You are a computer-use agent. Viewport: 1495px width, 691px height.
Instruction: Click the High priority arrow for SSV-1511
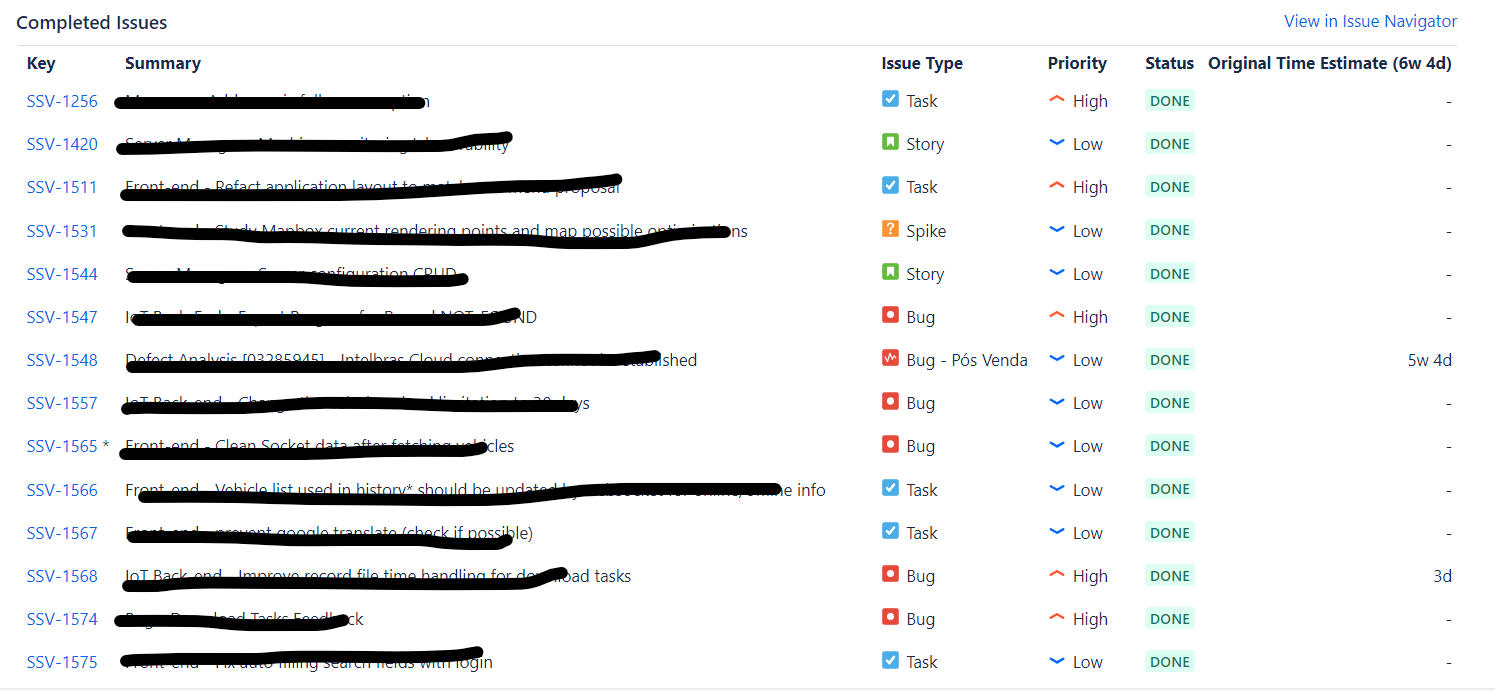coord(1057,185)
